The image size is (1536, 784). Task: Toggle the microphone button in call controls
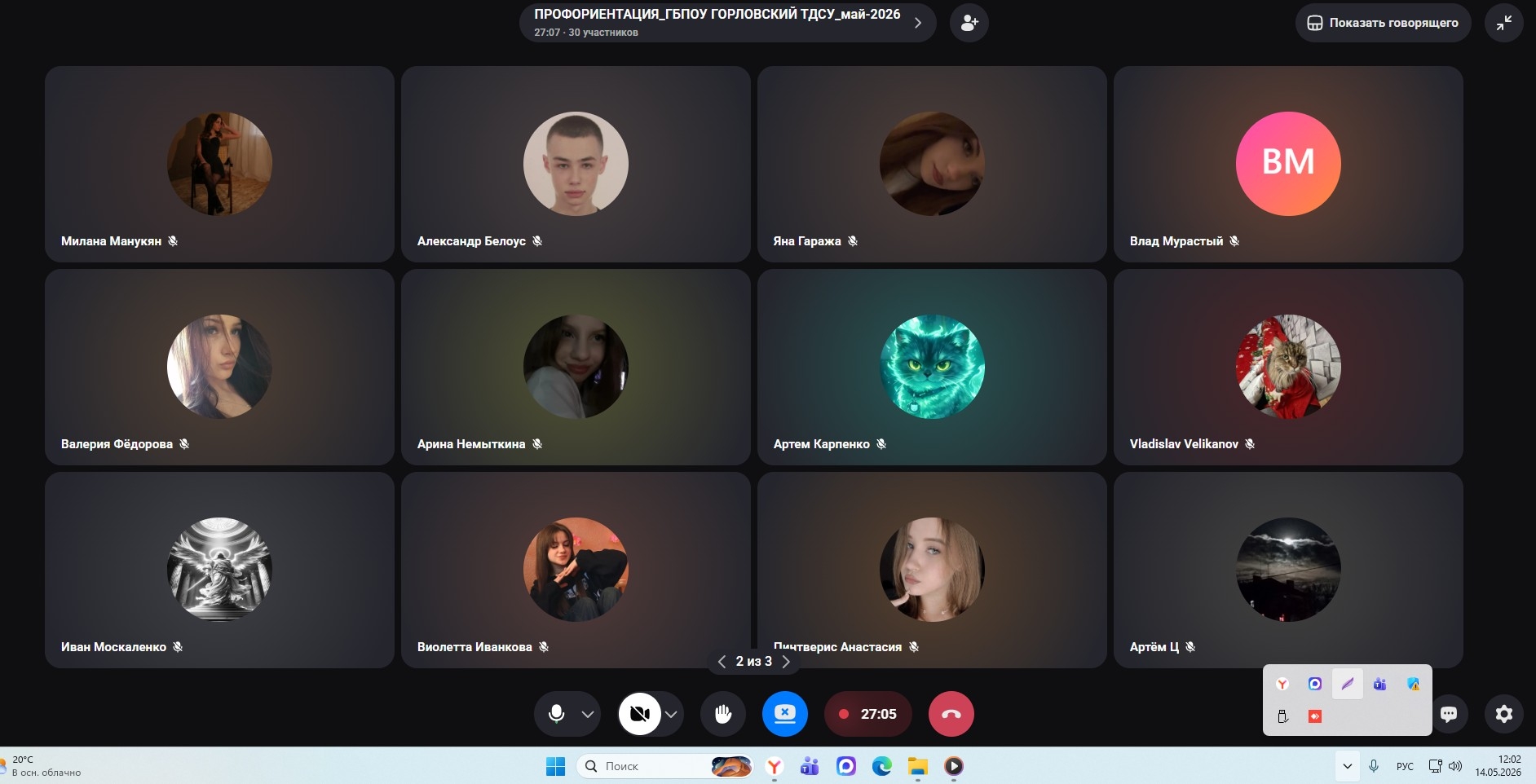(557, 714)
